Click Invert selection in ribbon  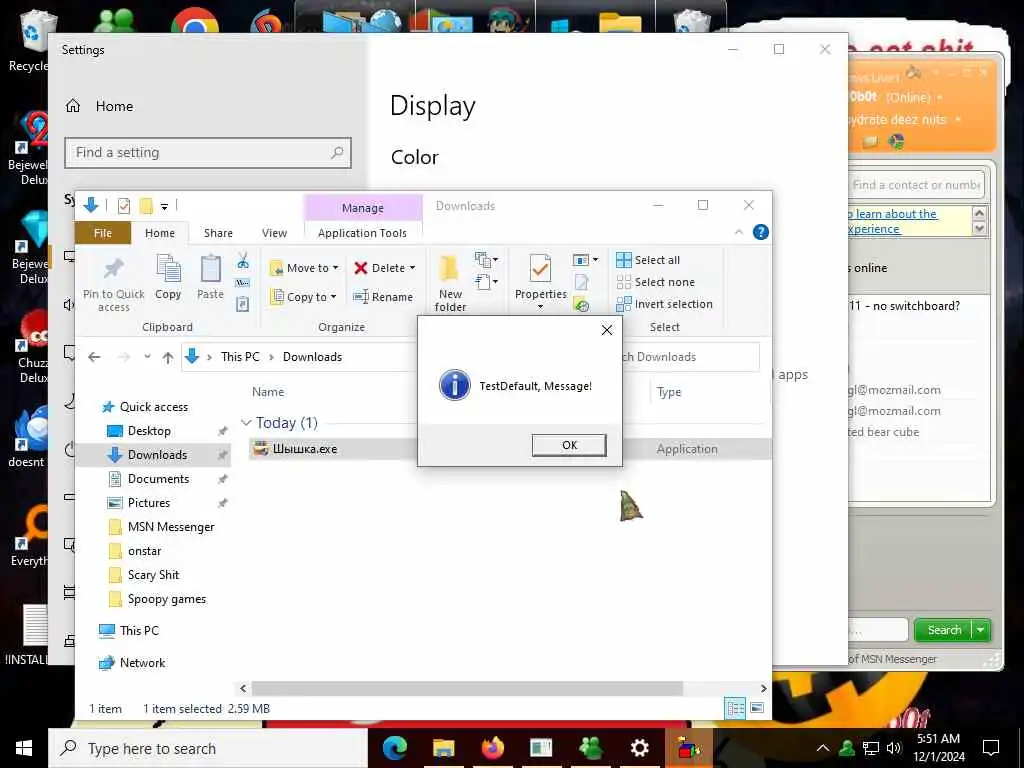click(664, 304)
